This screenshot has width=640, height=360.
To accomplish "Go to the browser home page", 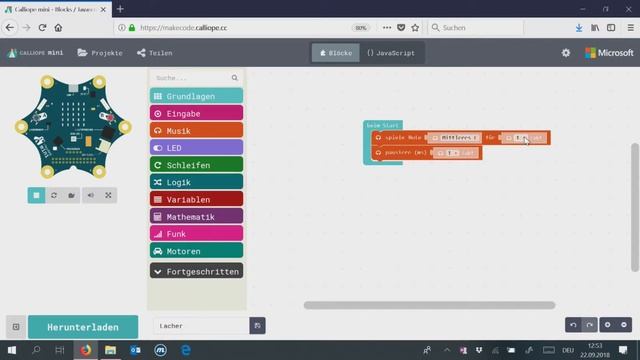I will 58,28.
